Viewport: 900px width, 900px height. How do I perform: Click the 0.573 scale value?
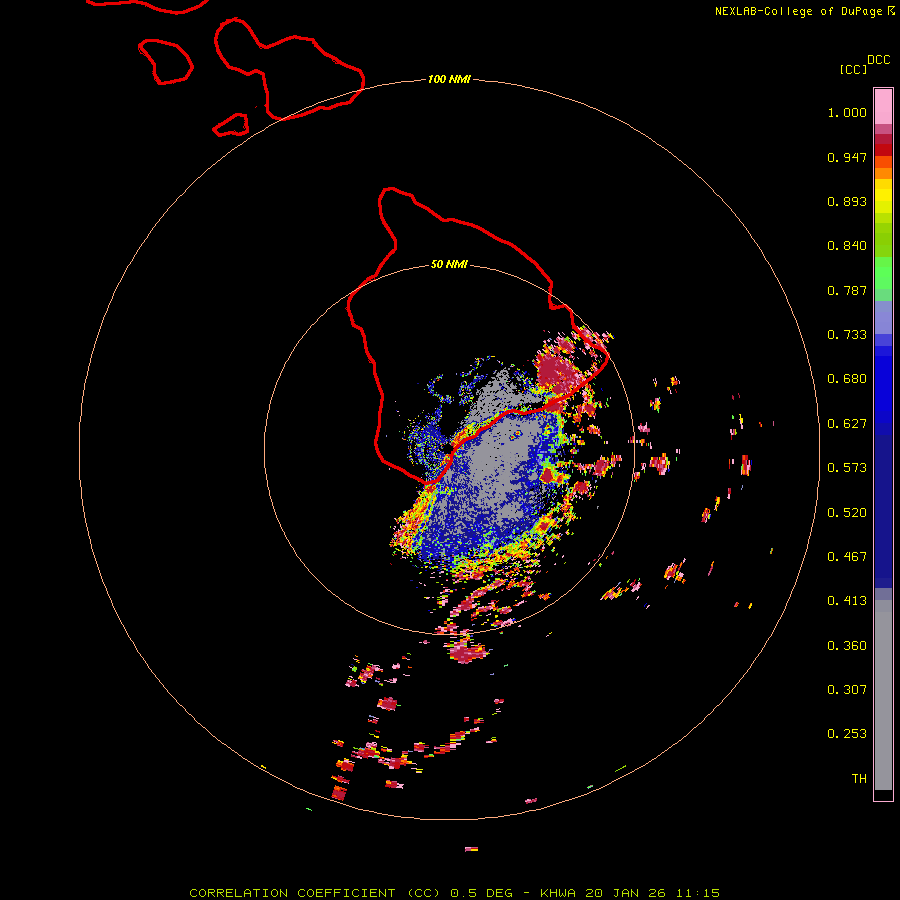[847, 468]
